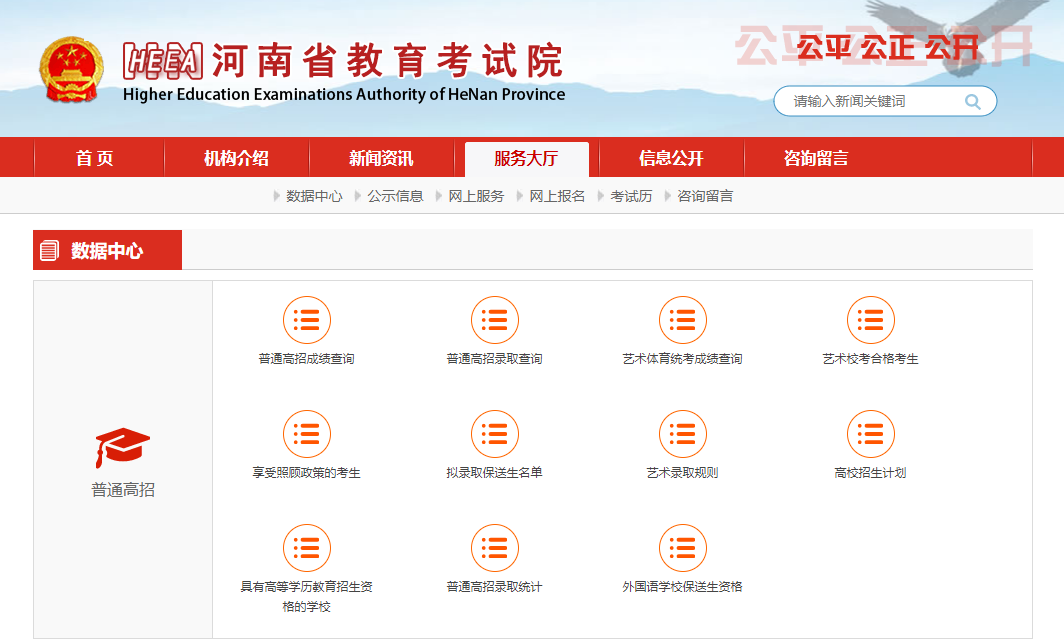The image size is (1064, 644).
Task: Click the Higher Education Examinations Authority English title
Action: point(344,94)
